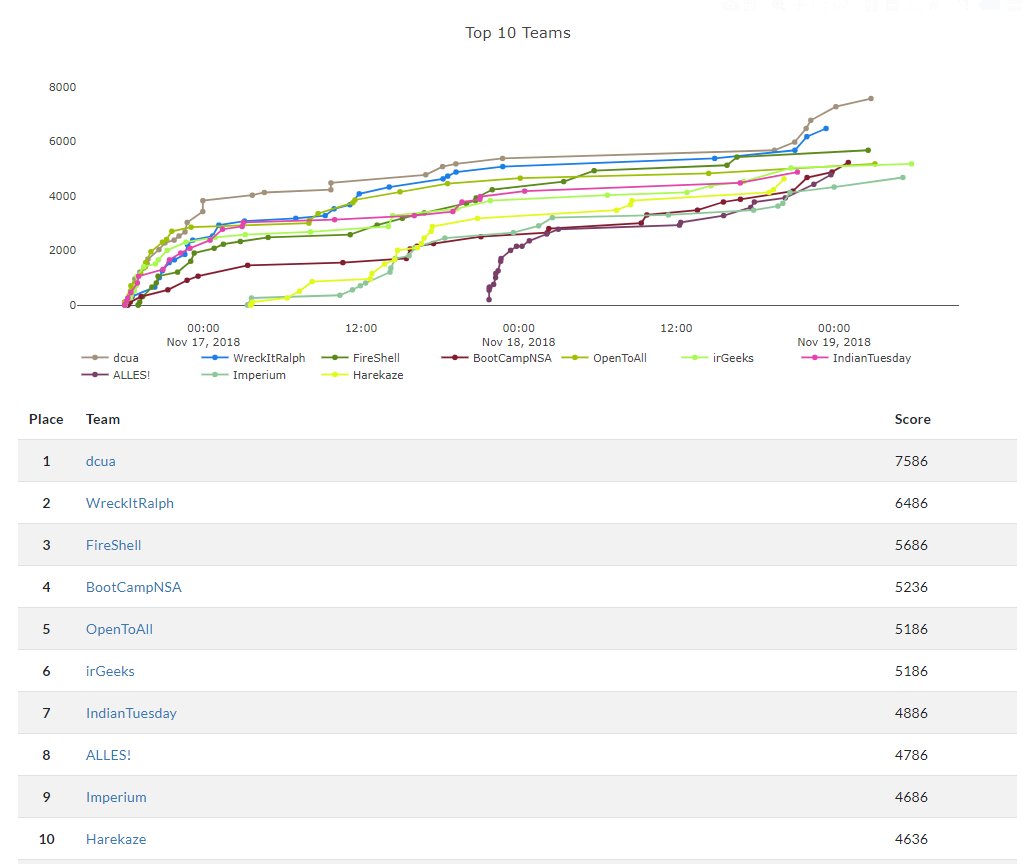Click dcua's final data point on chart
This screenshot has height=864, width=1031.
(871, 99)
